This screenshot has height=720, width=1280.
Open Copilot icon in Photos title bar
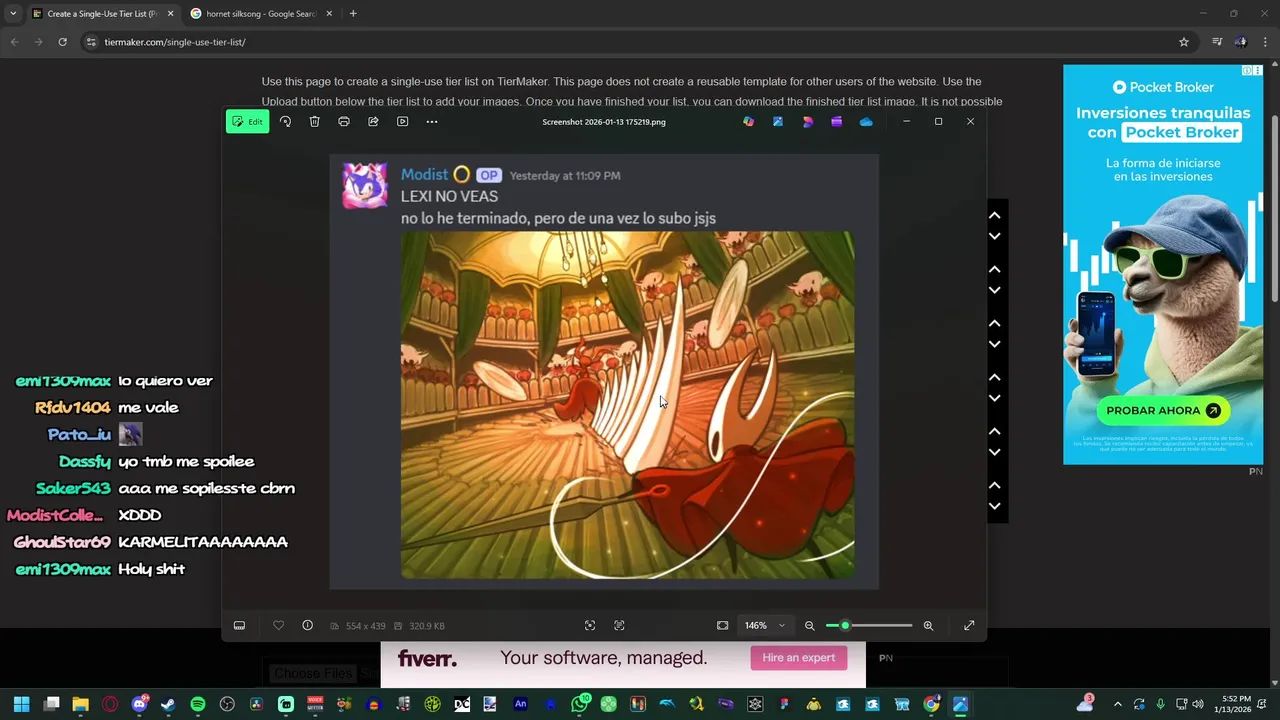click(748, 122)
